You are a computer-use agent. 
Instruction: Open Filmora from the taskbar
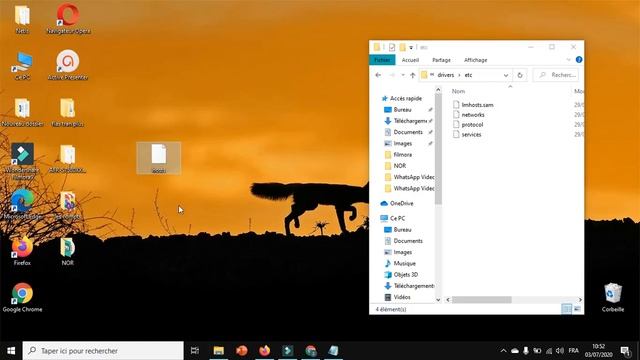(287, 351)
